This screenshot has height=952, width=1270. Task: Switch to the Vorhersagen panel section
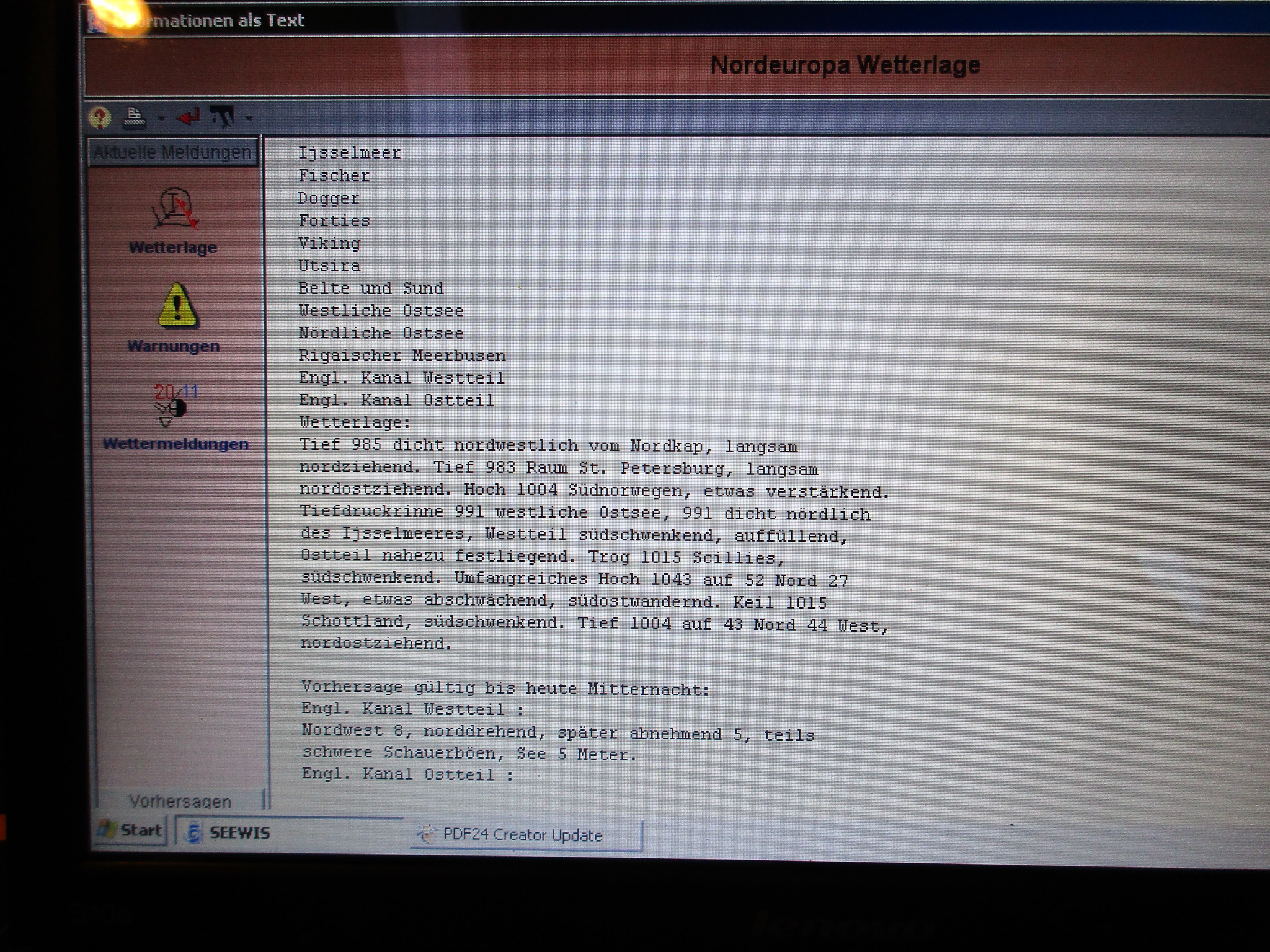[180, 801]
